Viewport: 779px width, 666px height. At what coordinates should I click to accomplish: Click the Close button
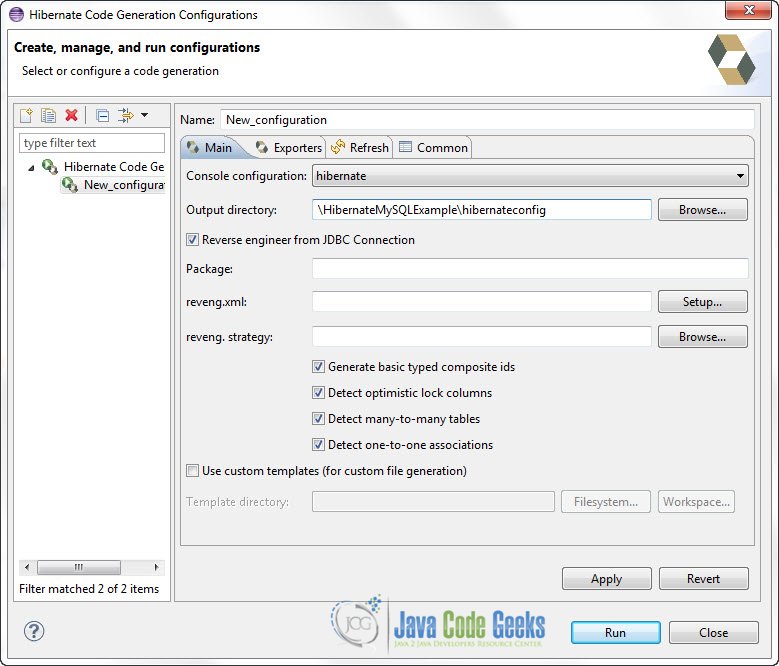pyautogui.click(x=713, y=632)
